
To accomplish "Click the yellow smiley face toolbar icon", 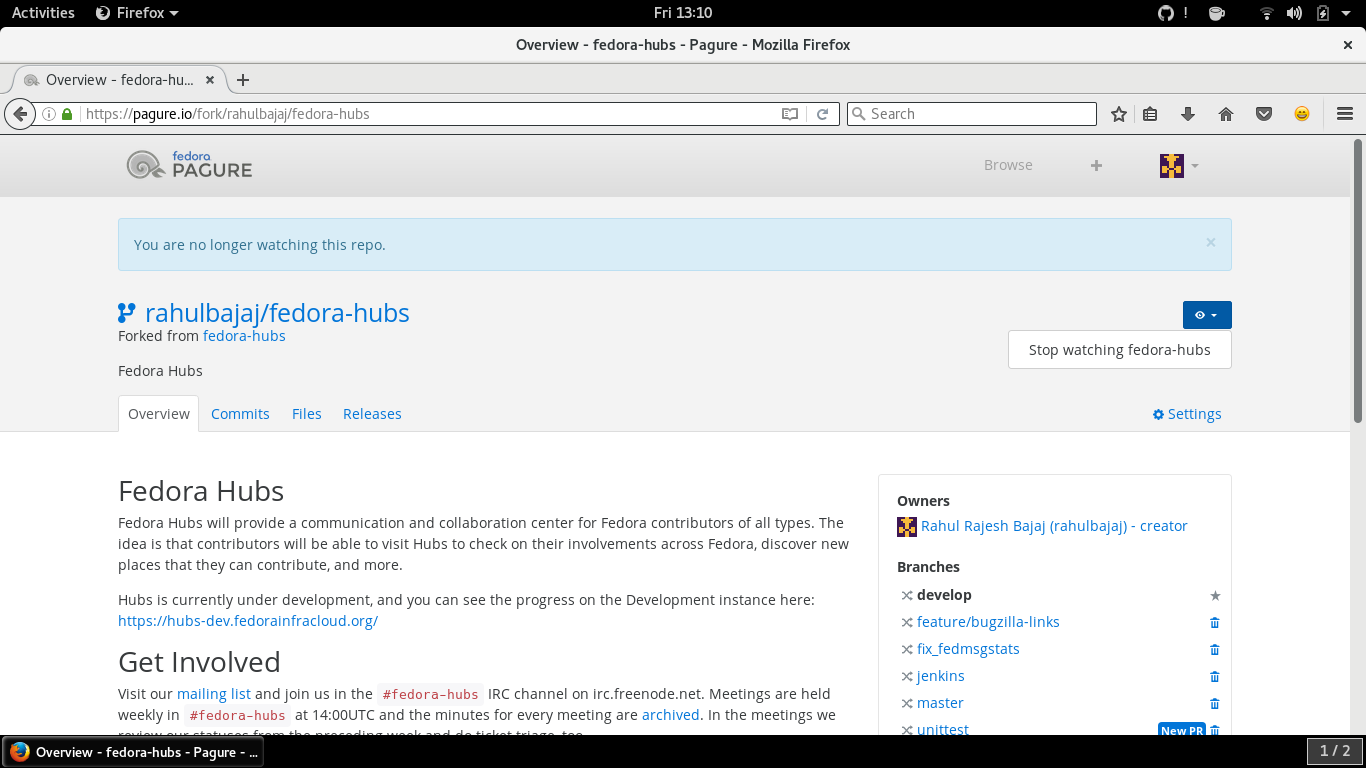I will (1302, 114).
